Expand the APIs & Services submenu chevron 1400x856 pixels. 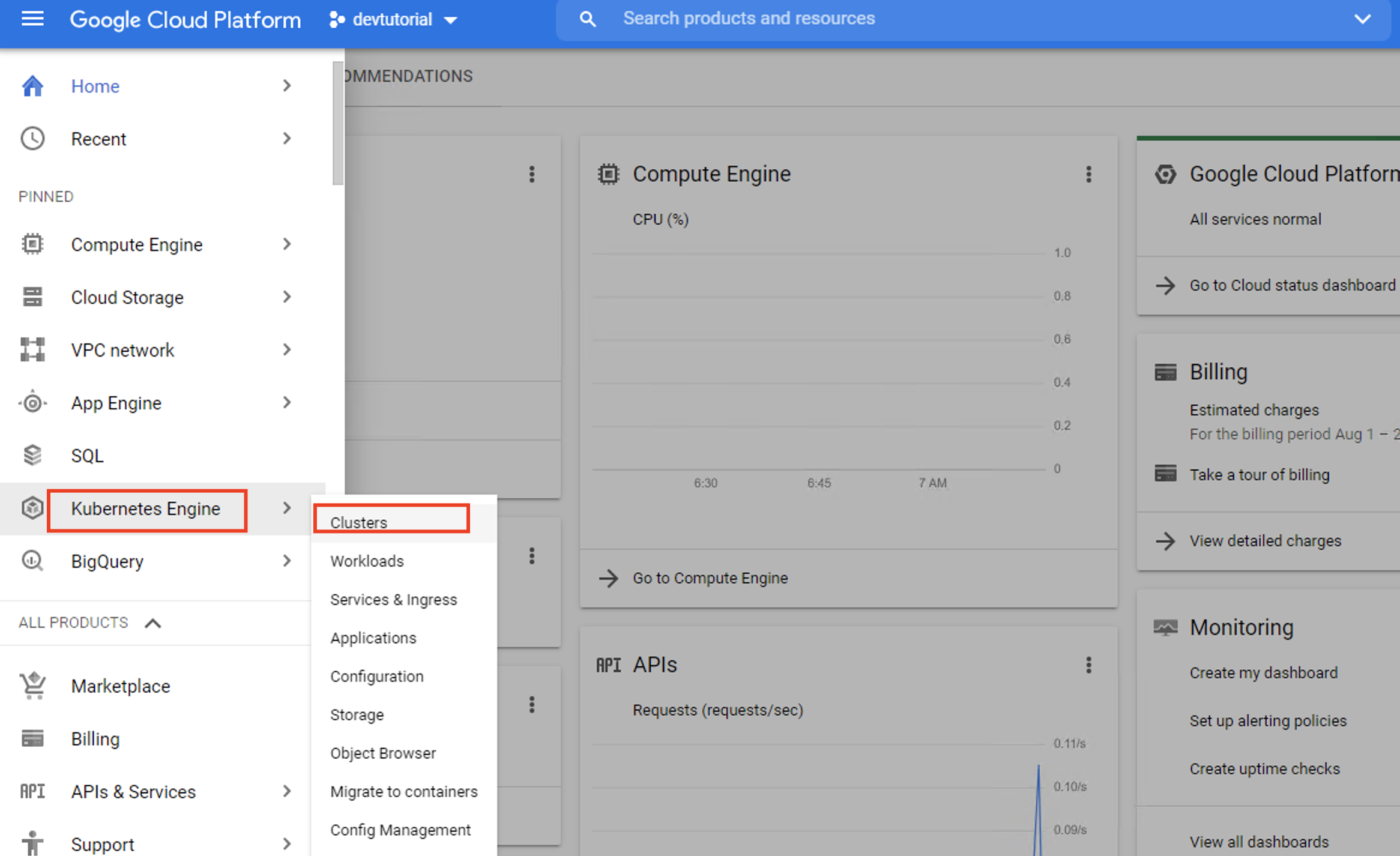click(x=287, y=791)
